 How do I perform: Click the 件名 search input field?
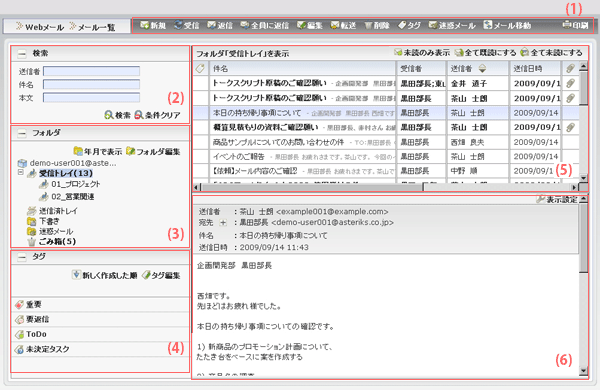click(91, 84)
